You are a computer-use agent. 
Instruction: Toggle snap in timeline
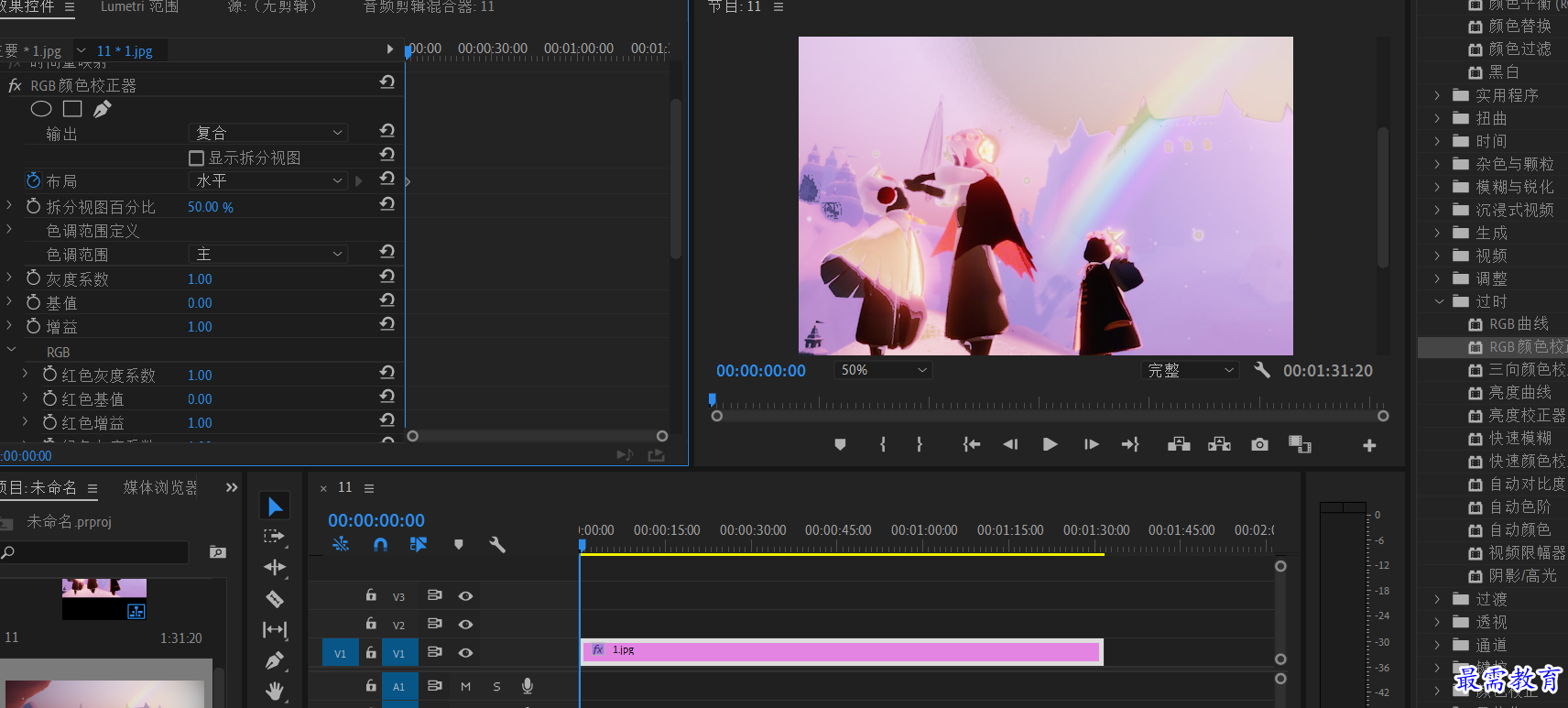[x=381, y=545]
